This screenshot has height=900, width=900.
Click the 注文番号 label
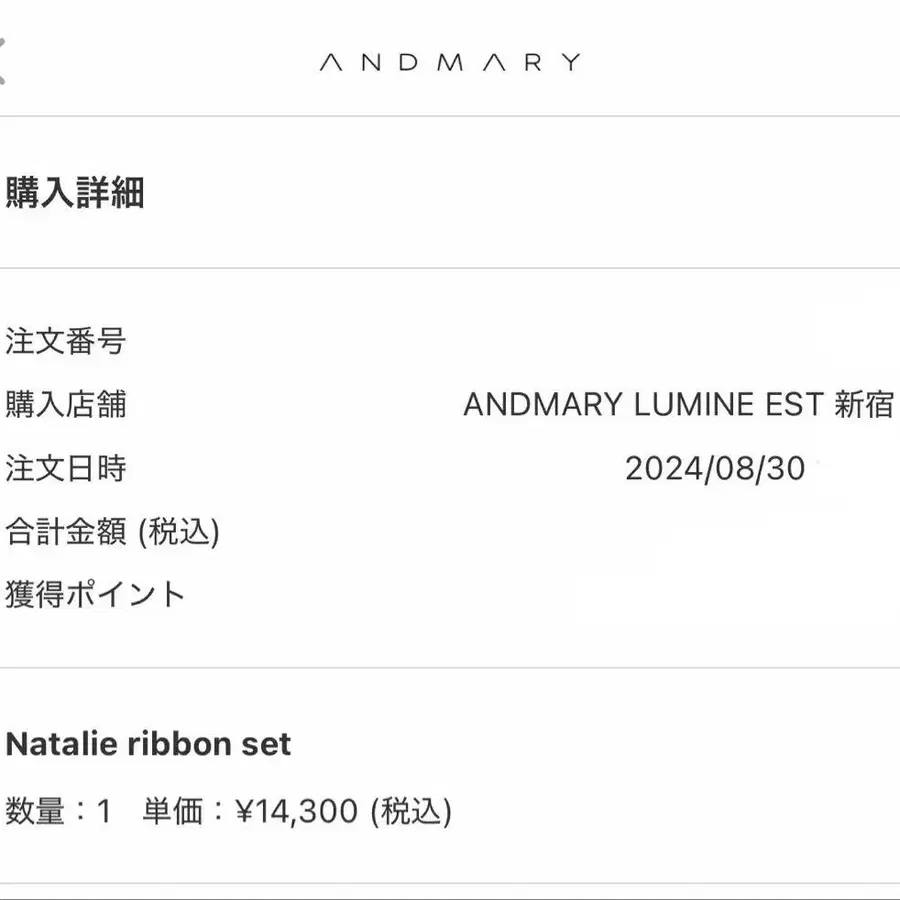pyautogui.click(x=66, y=342)
